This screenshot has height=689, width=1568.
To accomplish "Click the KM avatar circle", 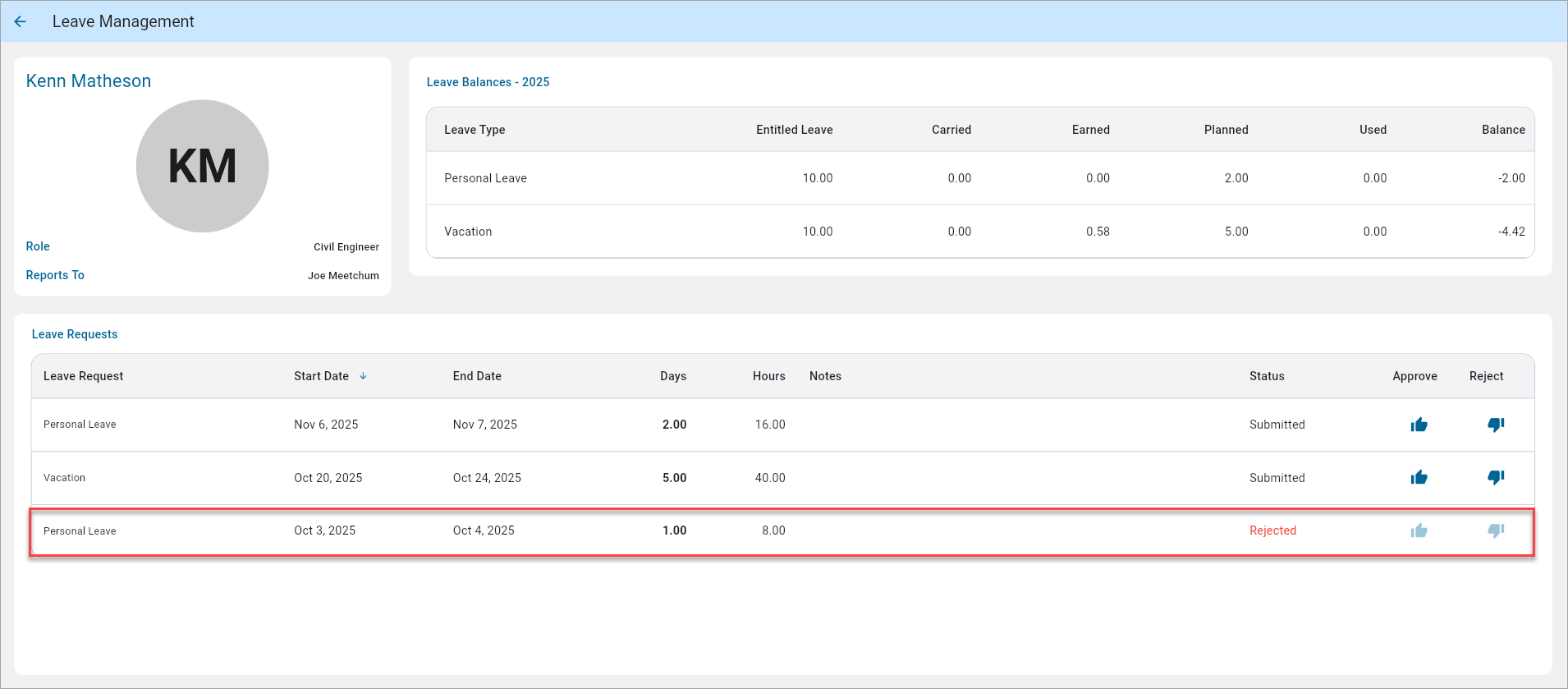I will pyautogui.click(x=202, y=166).
